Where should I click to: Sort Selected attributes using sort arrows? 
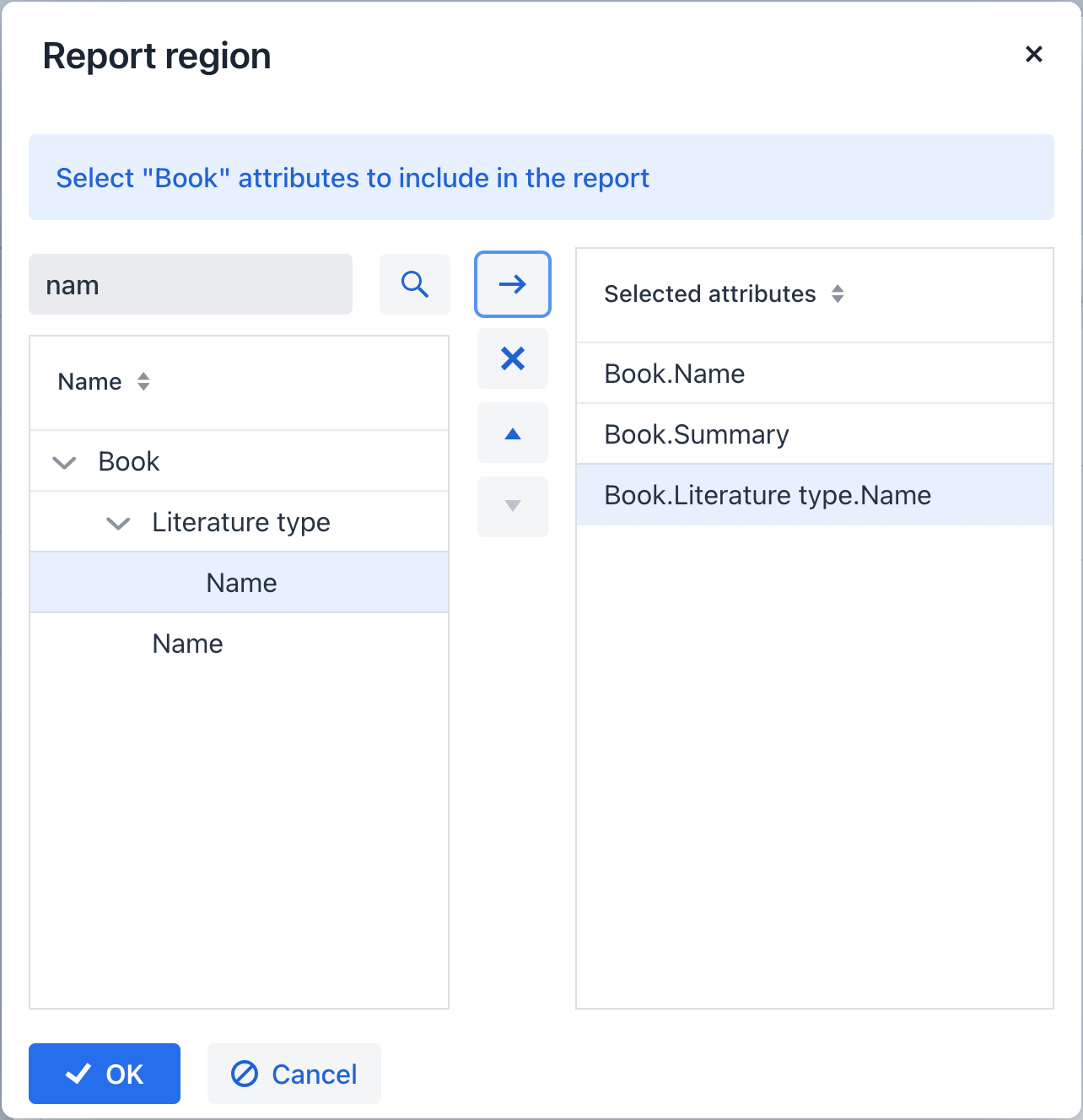click(838, 293)
